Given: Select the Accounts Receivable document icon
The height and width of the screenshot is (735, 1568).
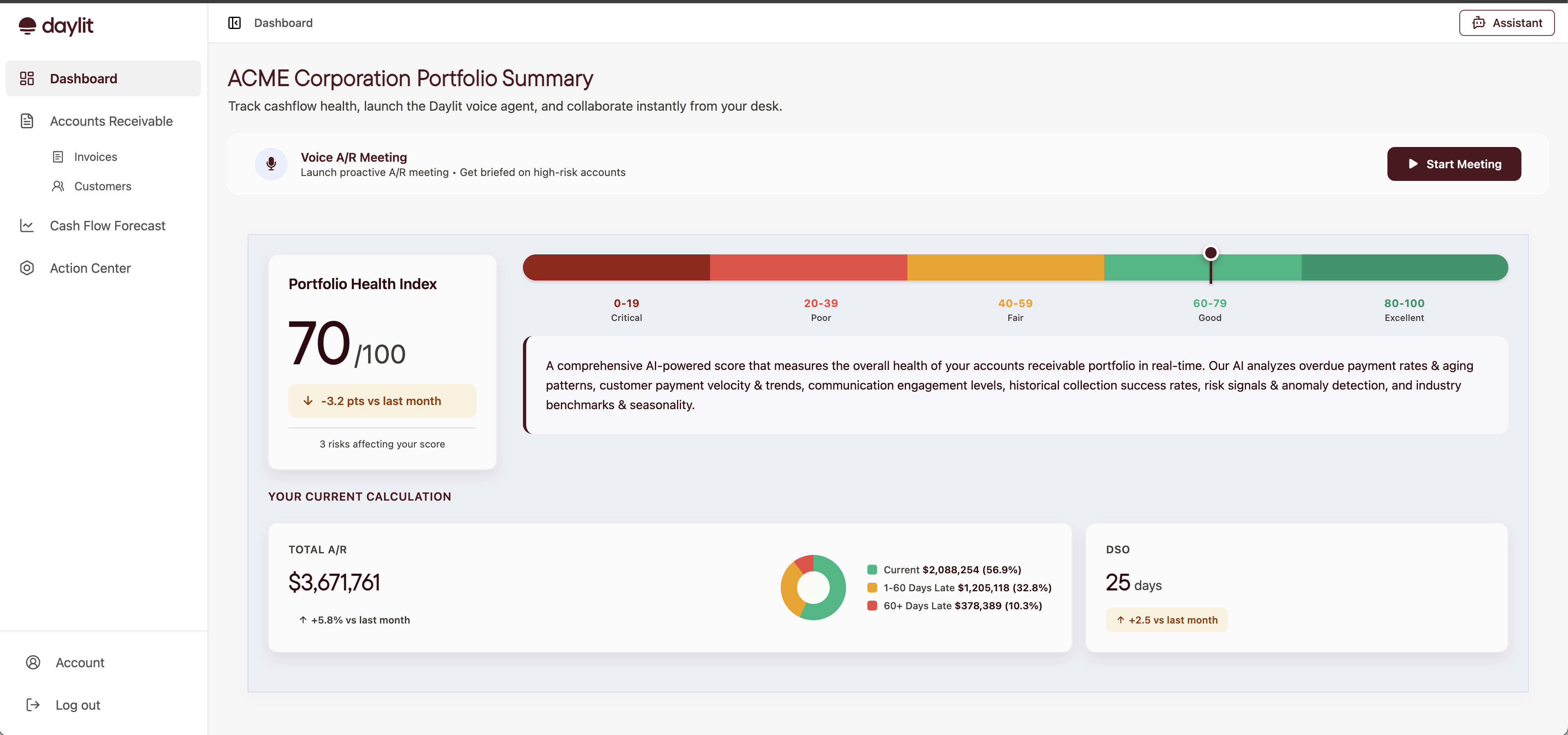Looking at the screenshot, I should click(x=27, y=121).
